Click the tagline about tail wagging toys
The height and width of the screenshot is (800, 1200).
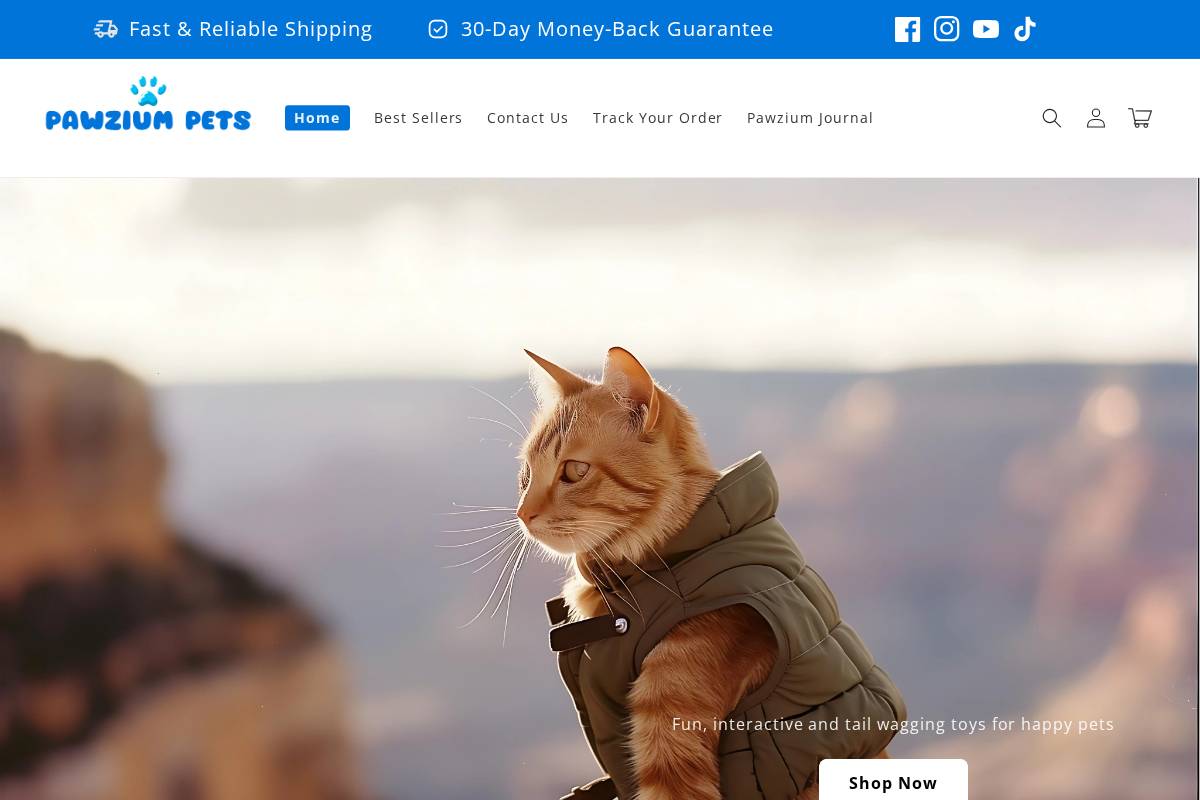tap(892, 724)
